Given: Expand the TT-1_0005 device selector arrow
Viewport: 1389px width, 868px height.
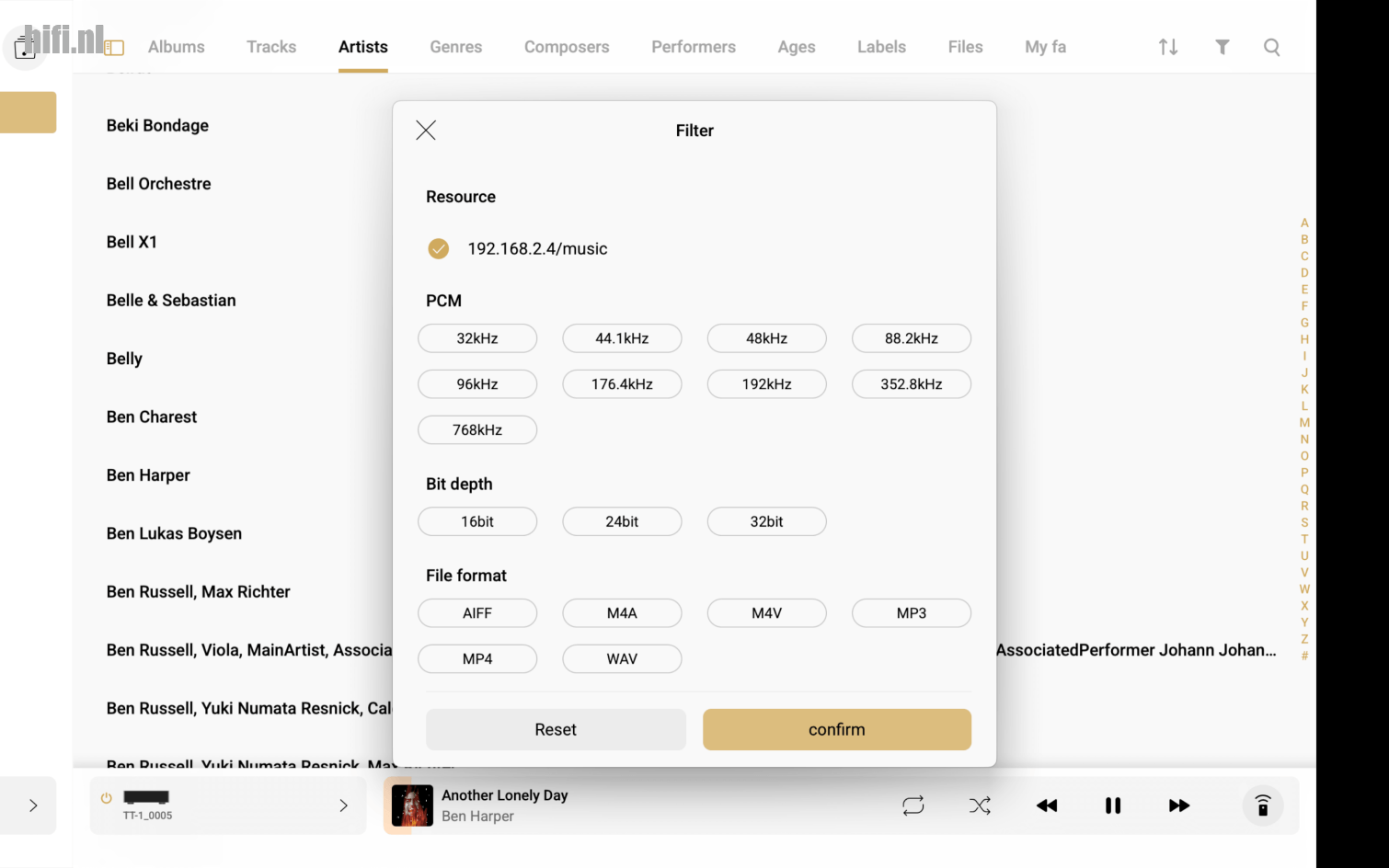Looking at the screenshot, I should point(343,805).
